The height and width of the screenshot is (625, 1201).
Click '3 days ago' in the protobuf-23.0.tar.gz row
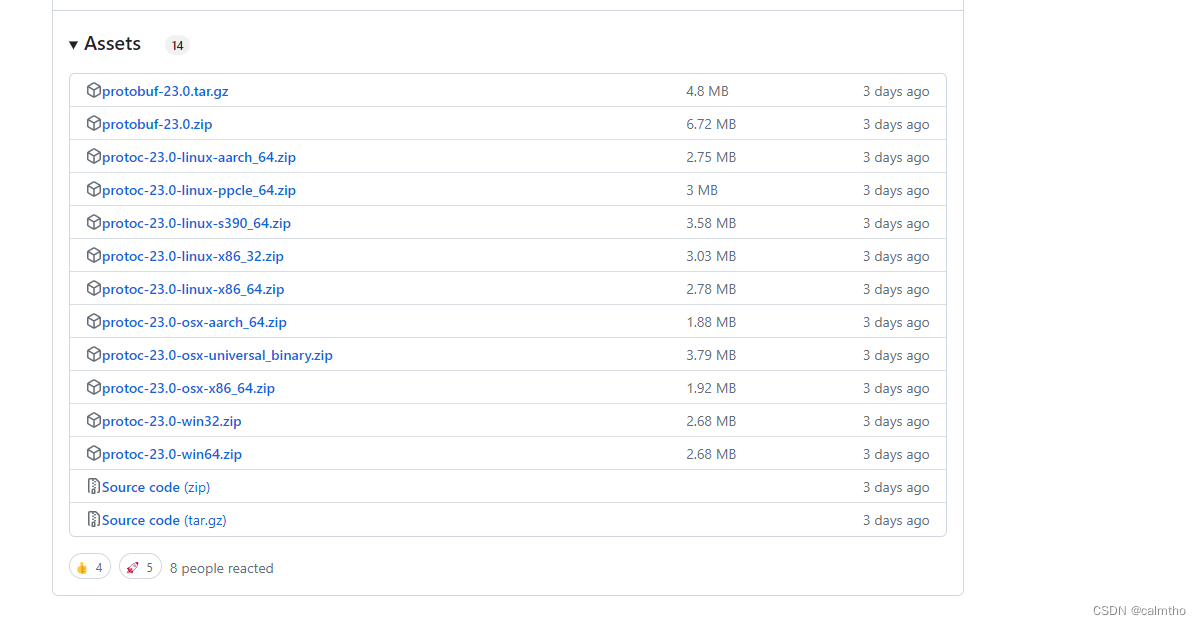(x=896, y=91)
